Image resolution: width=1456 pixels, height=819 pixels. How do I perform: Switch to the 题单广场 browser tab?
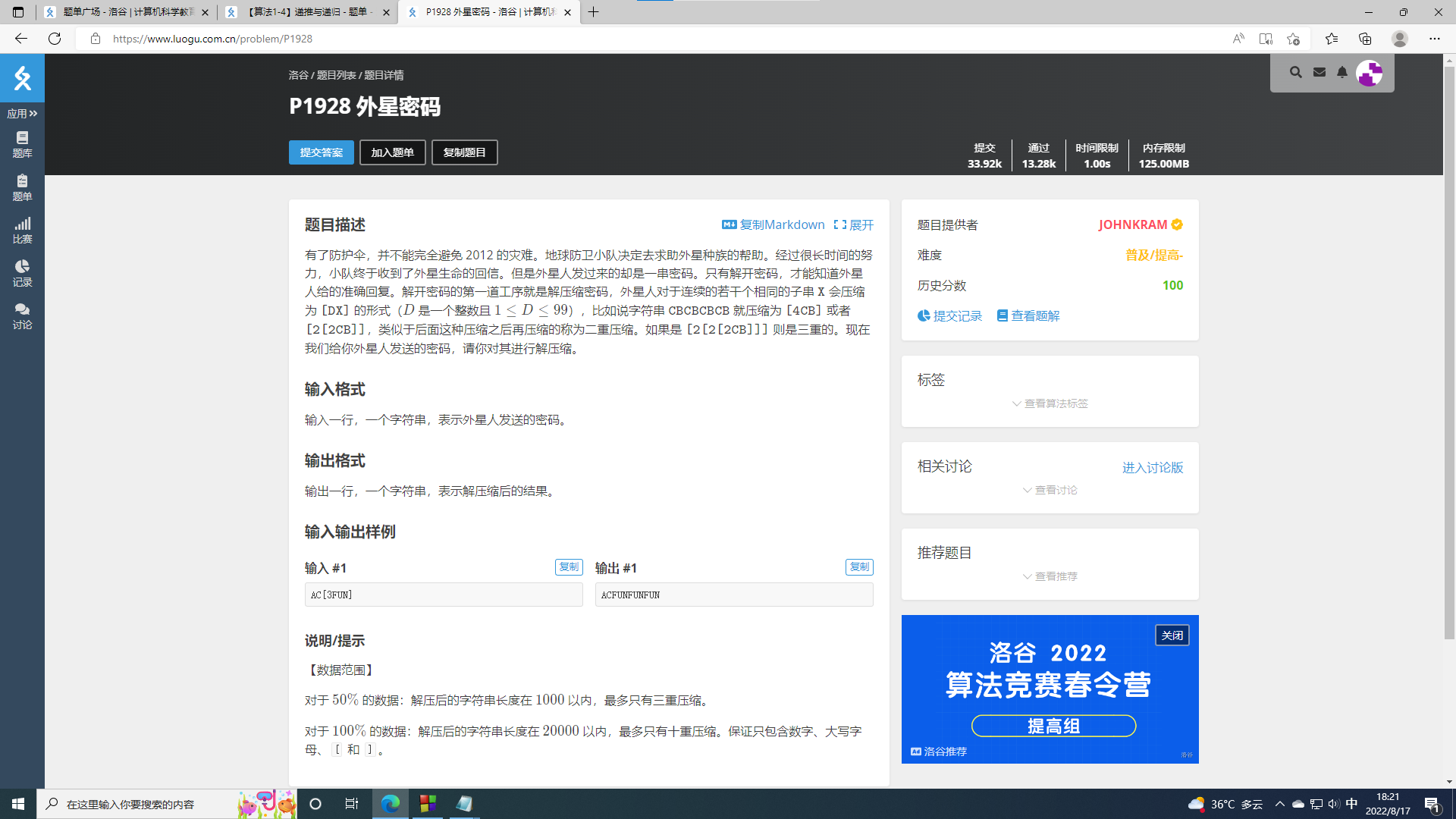(x=127, y=12)
